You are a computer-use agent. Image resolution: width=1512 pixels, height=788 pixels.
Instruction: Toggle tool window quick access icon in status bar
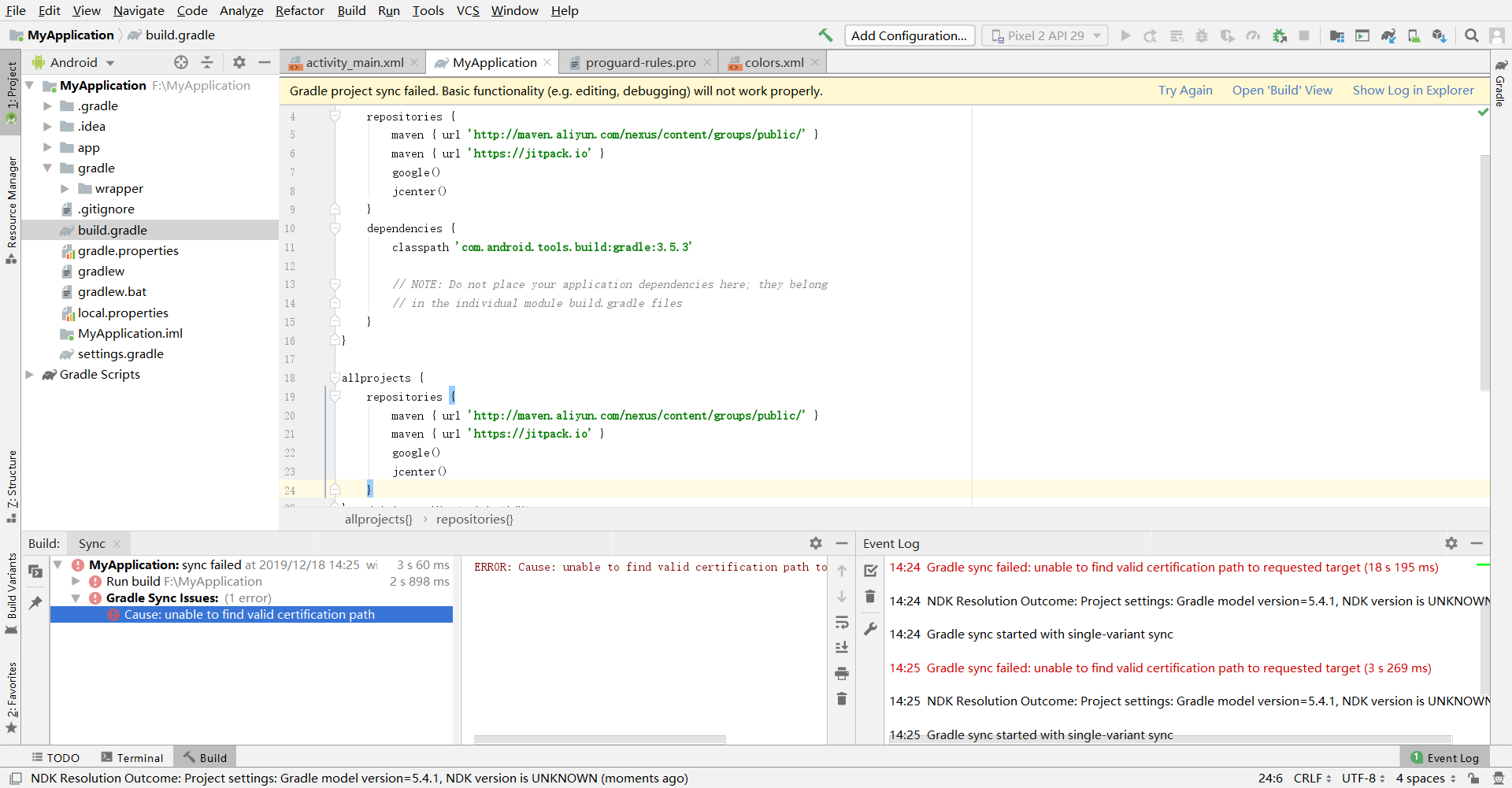point(15,778)
